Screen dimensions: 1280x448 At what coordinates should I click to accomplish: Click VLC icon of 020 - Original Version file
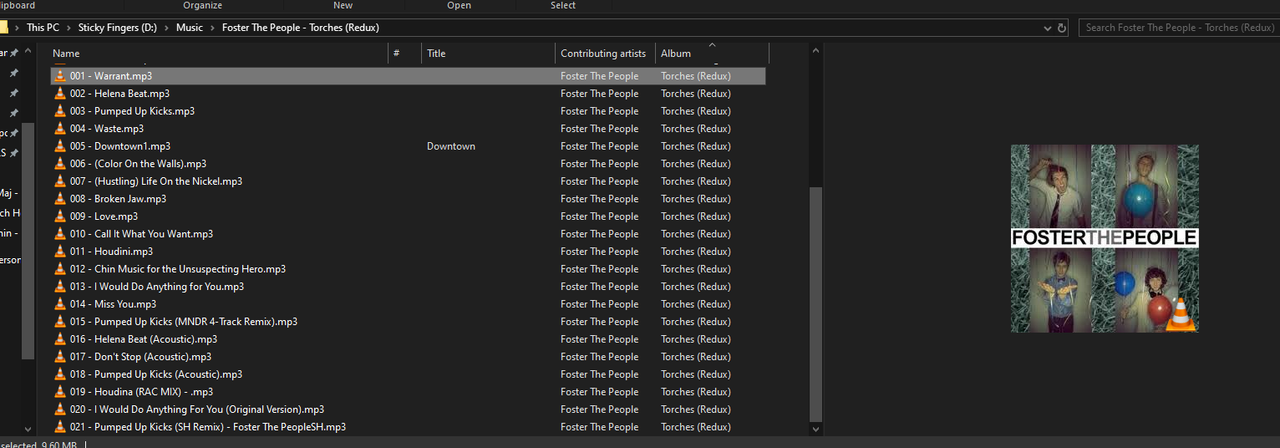(60, 409)
